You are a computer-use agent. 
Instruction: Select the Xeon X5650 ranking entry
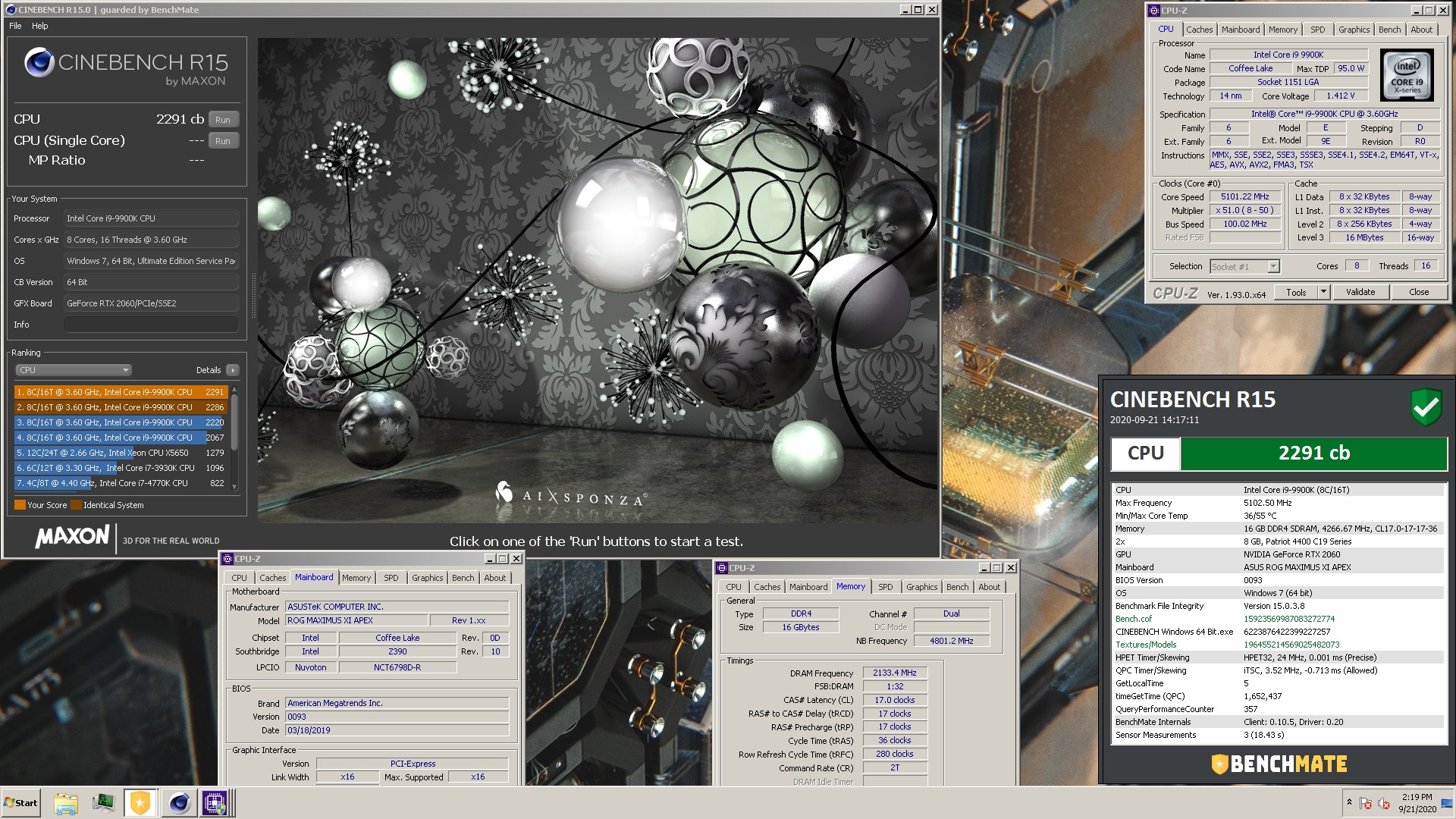pos(121,453)
